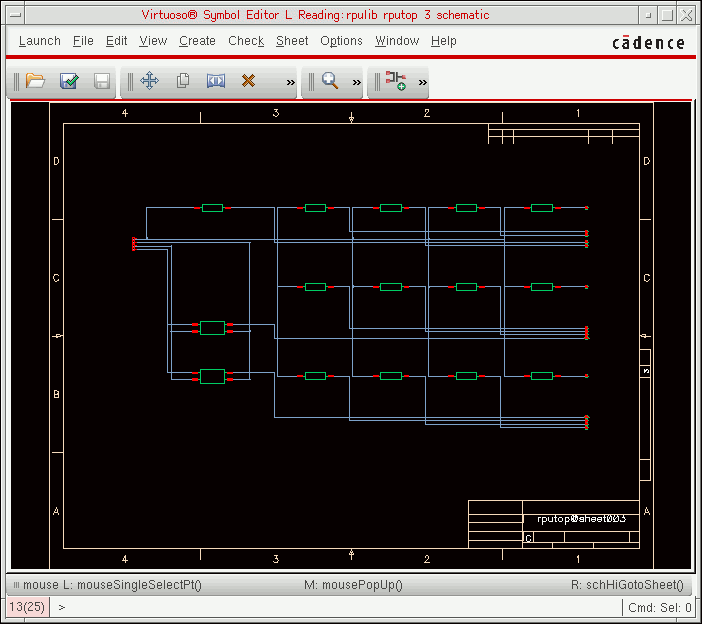
Task: Select the Move tool icon
Action: [149, 81]
